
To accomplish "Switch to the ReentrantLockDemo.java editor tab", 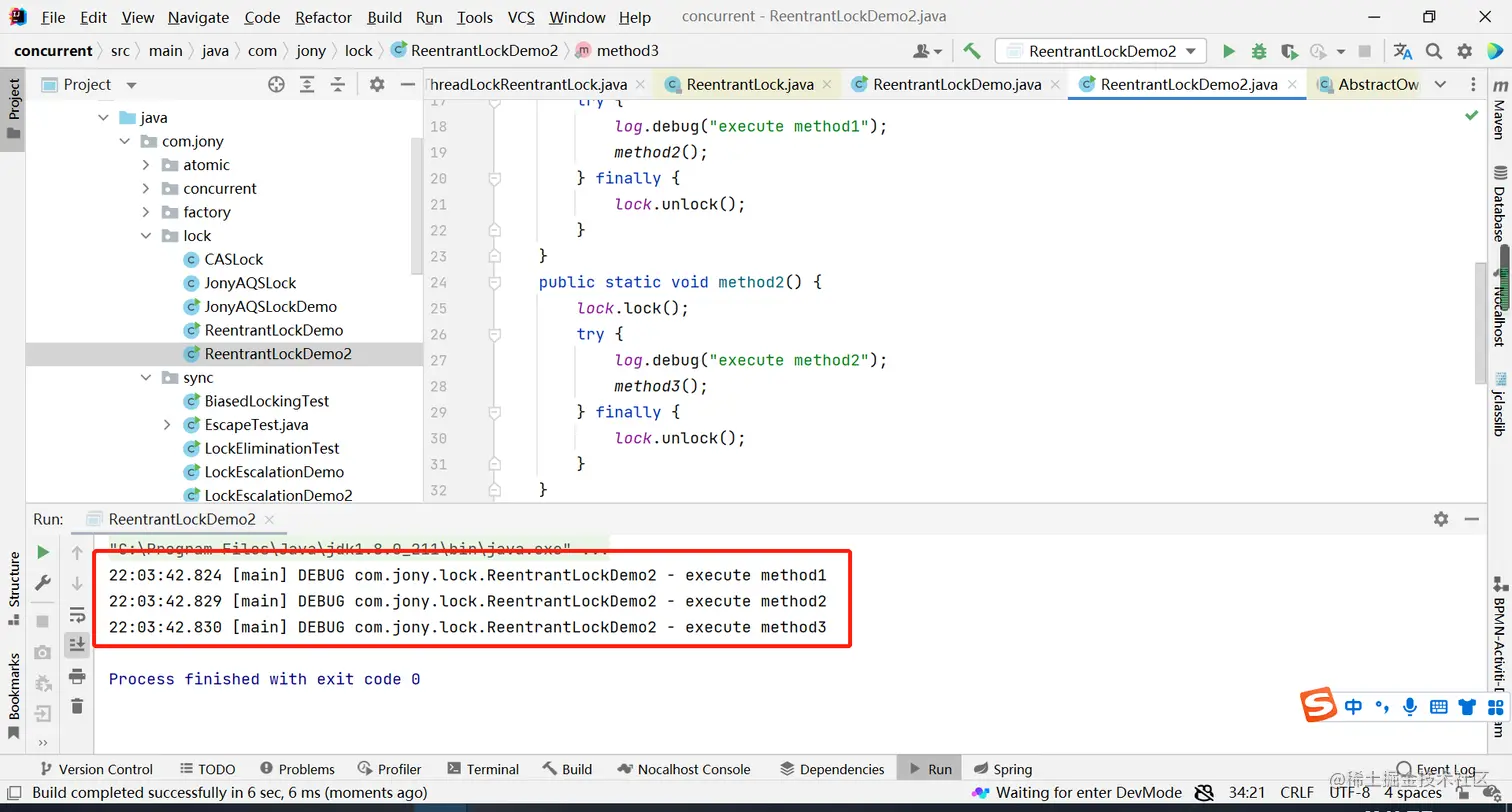I will pyautogui.click(x=955, y=85).
